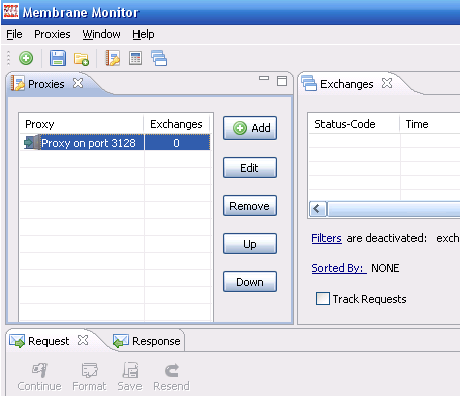The width and height of the screenshot is (460, 396).
Task: Click the green plus toolbar icon
Action: [26, 58]
